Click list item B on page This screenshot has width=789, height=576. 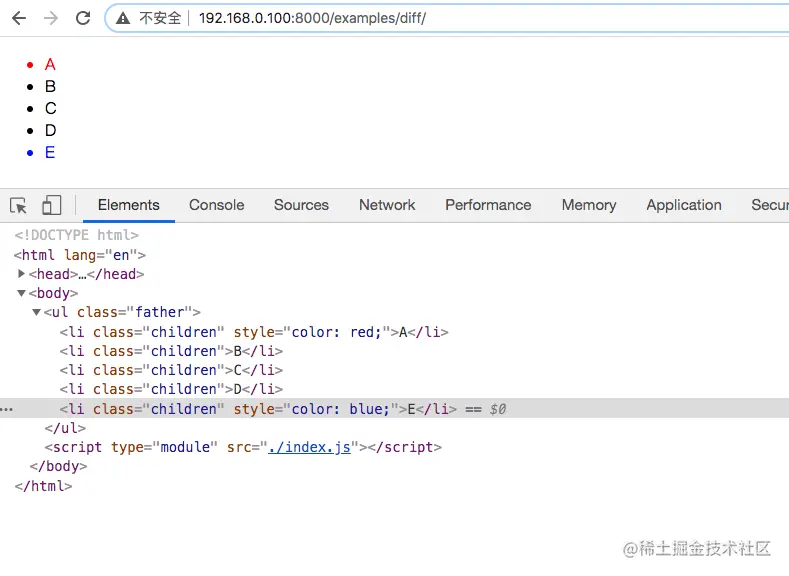tap(50, 87)
